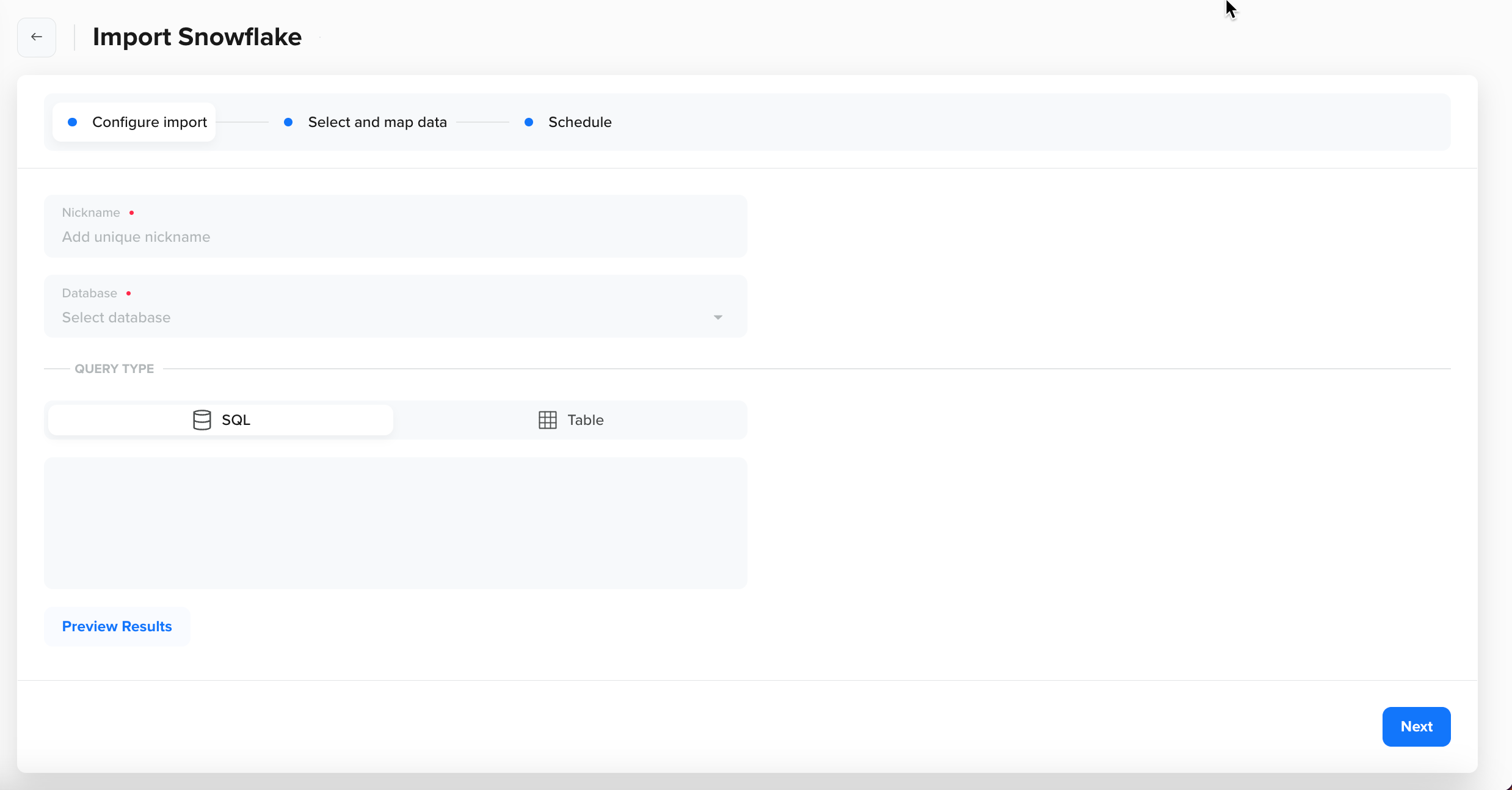Click the database cylinder icon beside SQL
This screenshot has height=790, width=1512.
(x=202, y=419)
